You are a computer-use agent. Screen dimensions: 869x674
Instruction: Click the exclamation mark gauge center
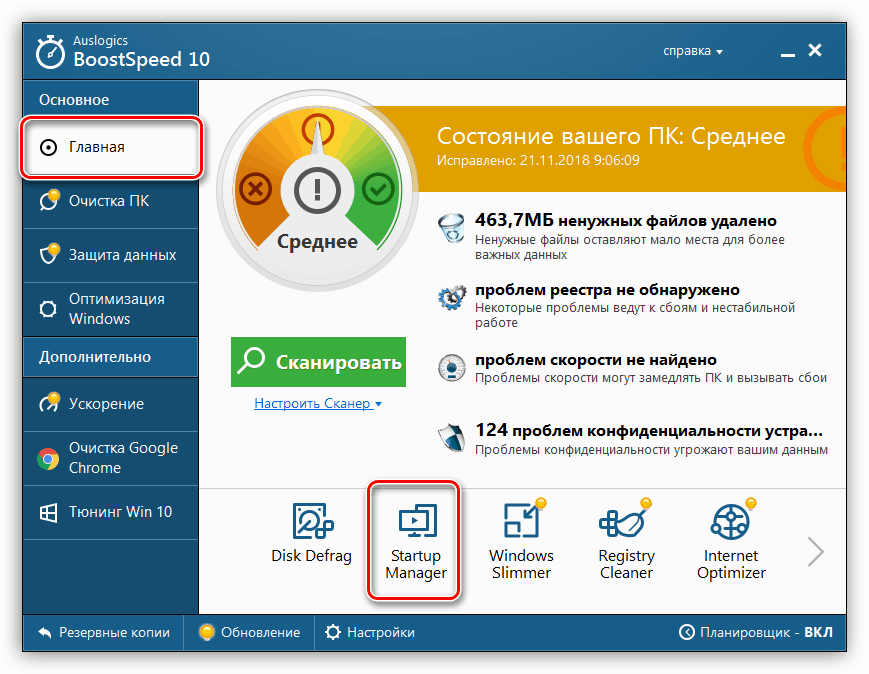pyautogui.click(x=317, y=190)
